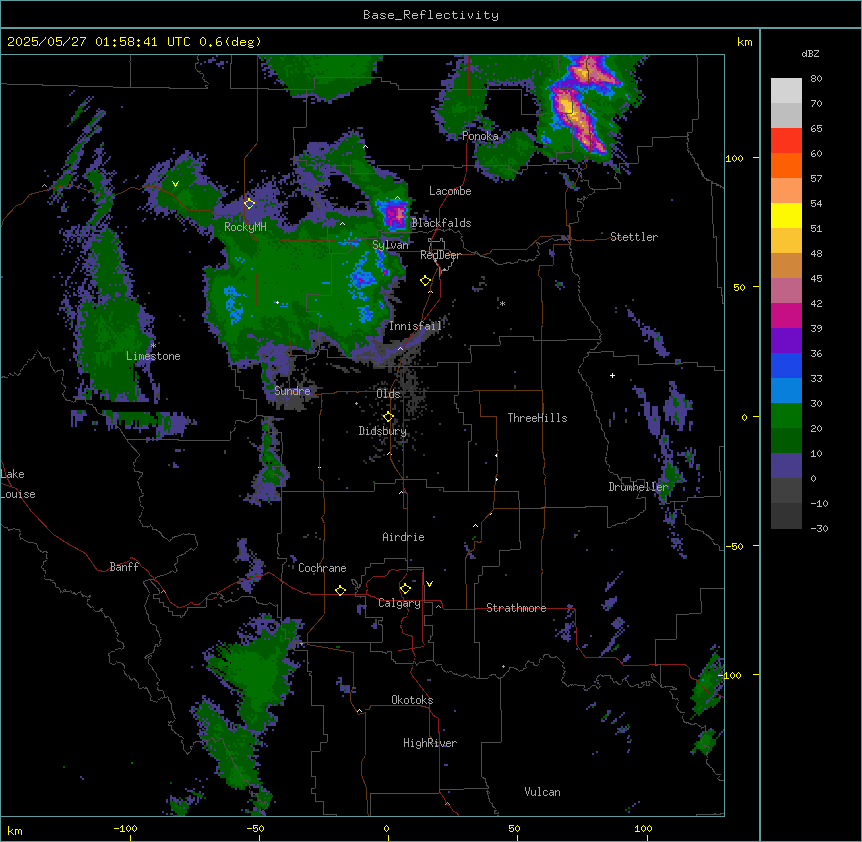Click the 50 tick on the bottom axis

[x=514, y=829]
